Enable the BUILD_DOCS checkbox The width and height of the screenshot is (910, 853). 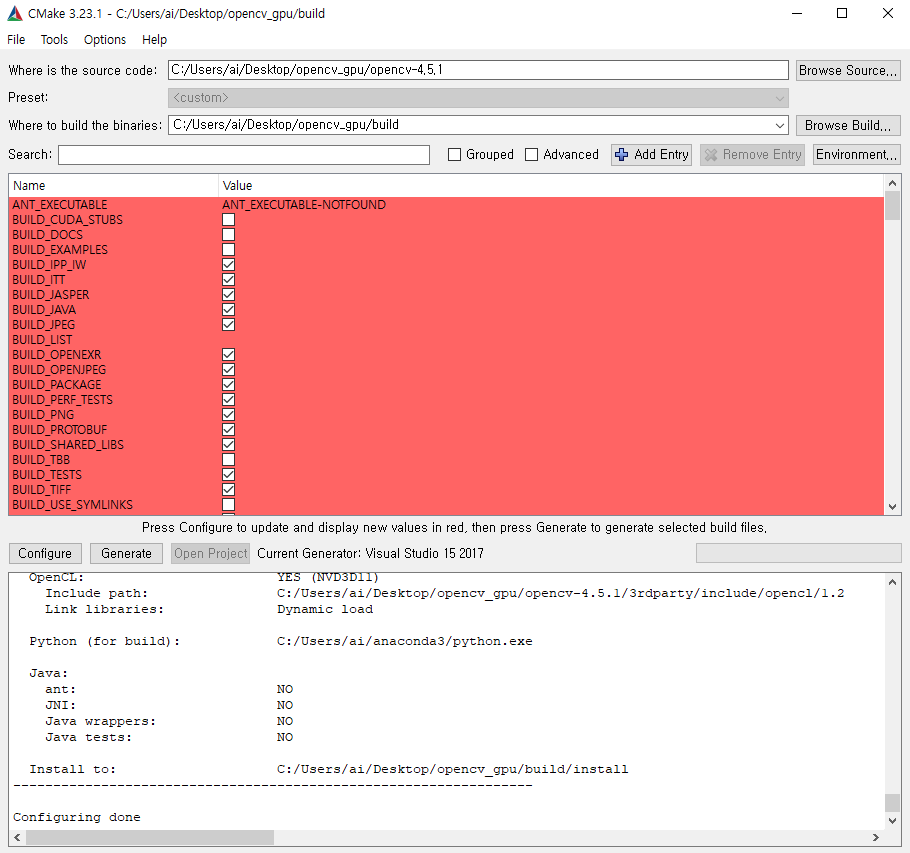(x=229, y=234)
